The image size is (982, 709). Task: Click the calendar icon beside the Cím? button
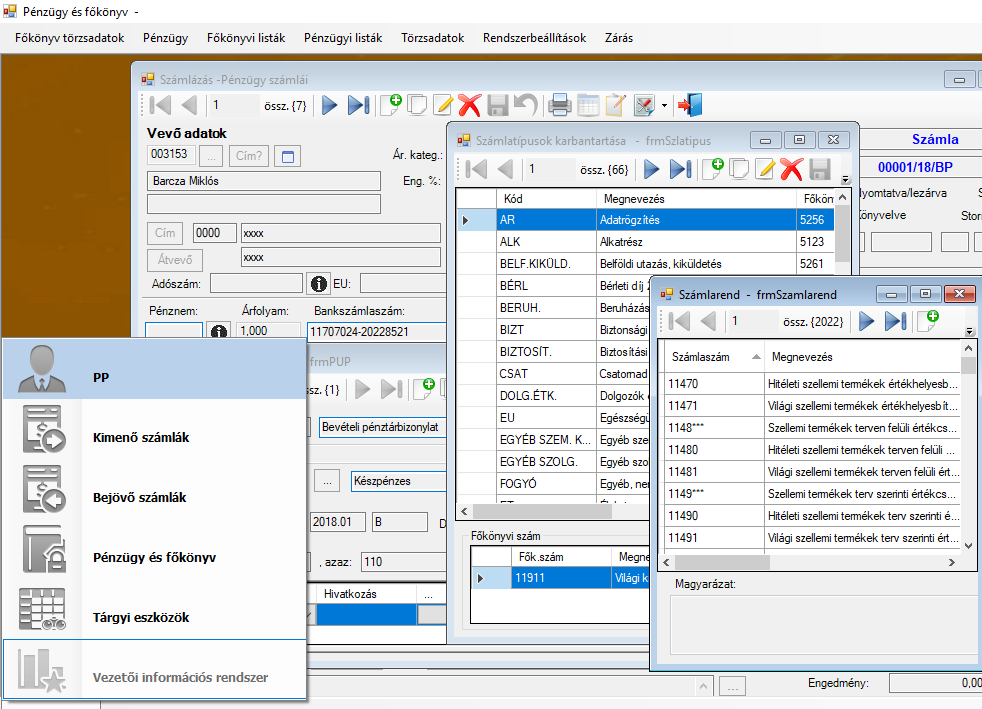(x=286, y=156)
